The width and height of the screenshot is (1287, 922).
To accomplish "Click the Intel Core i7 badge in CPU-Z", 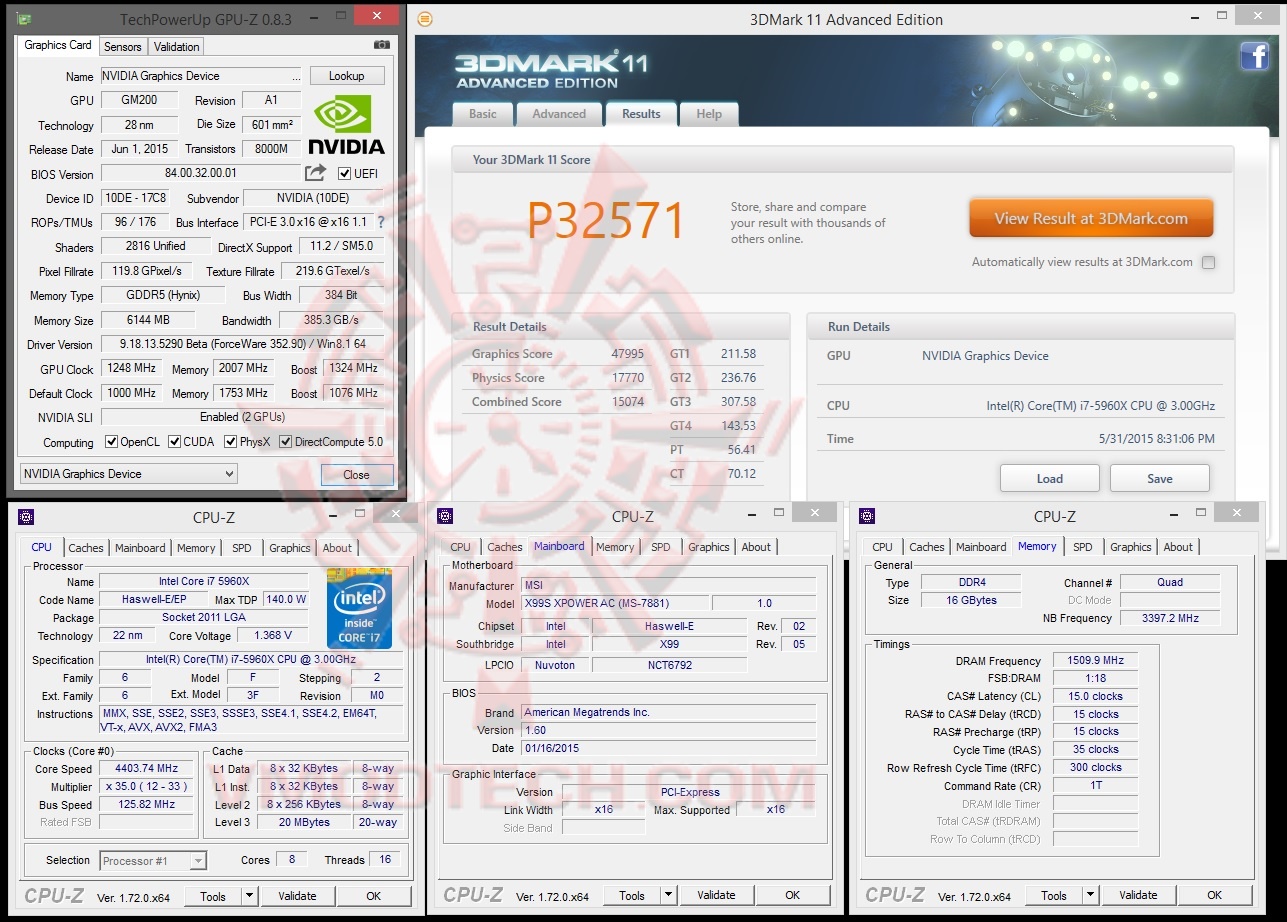I will click(x=359, y=609).
